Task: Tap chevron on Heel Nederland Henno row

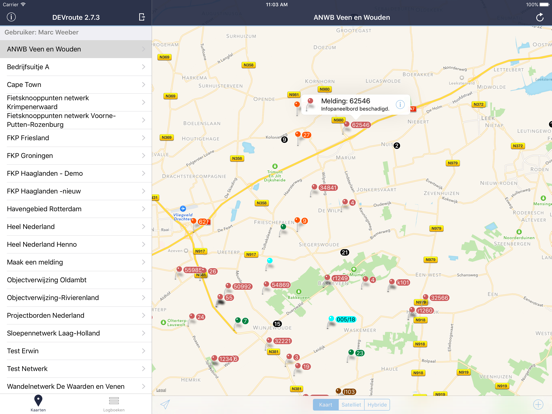Action: [144, 244]
